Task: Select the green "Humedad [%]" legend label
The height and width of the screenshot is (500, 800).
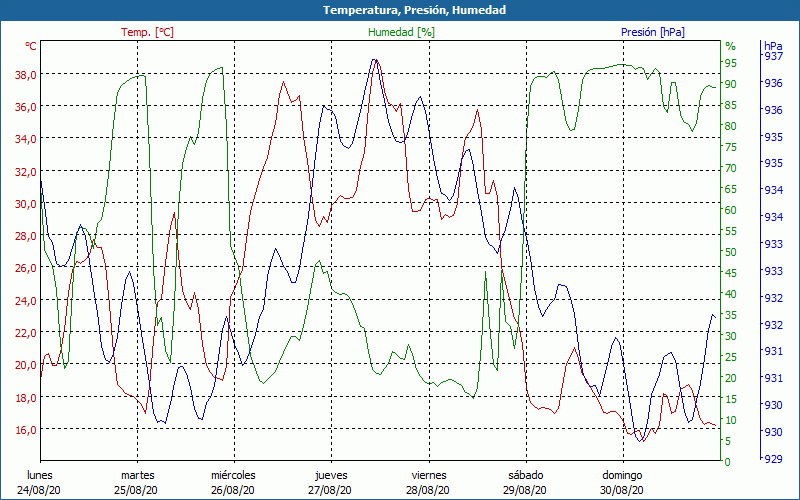Action: (402, 32)
